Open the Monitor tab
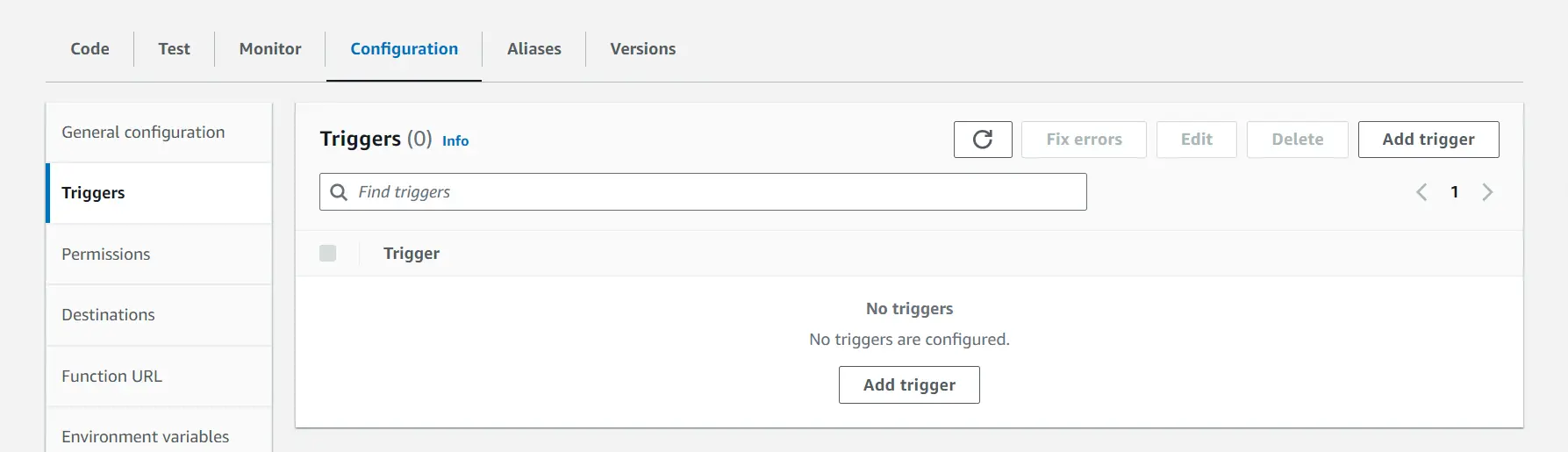 [x=270, y=49]
